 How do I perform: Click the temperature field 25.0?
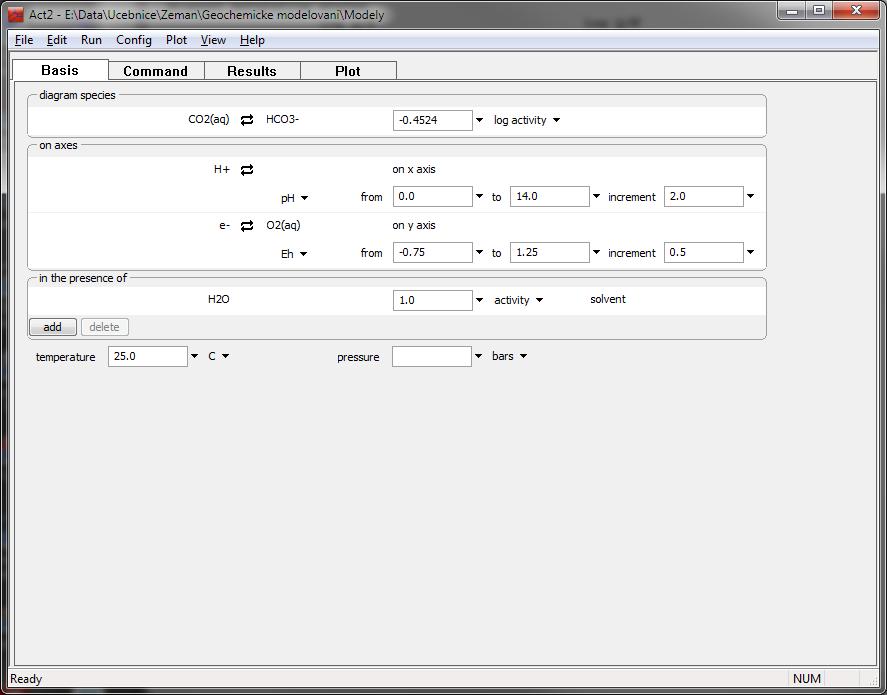pos(148,356)
